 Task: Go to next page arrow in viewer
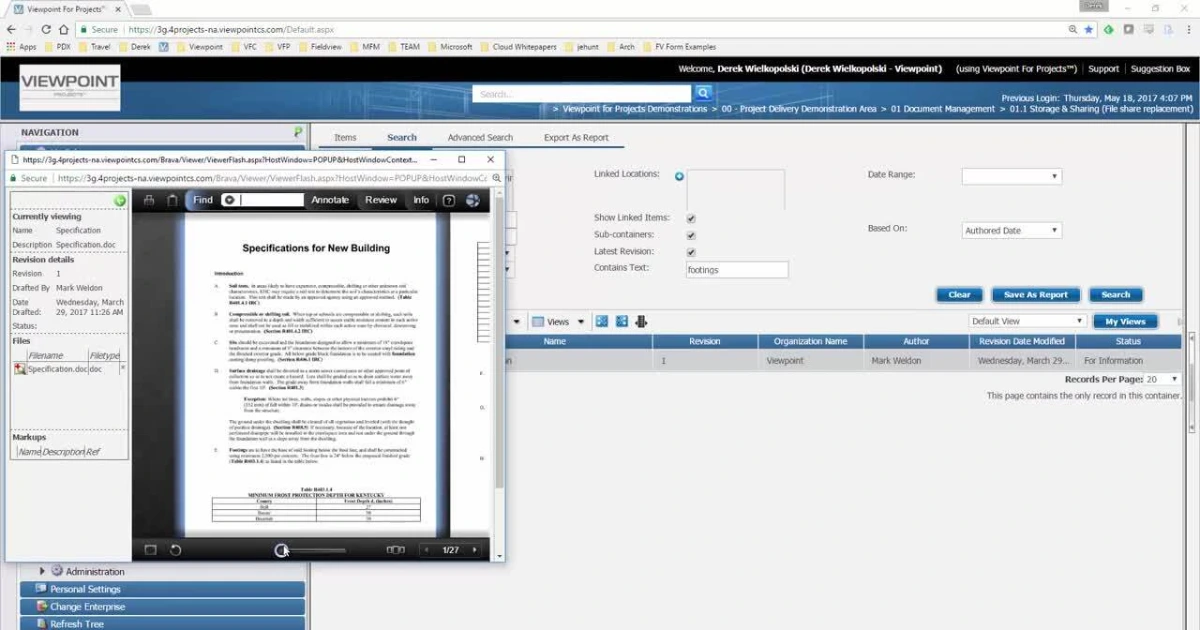[474, 550]
